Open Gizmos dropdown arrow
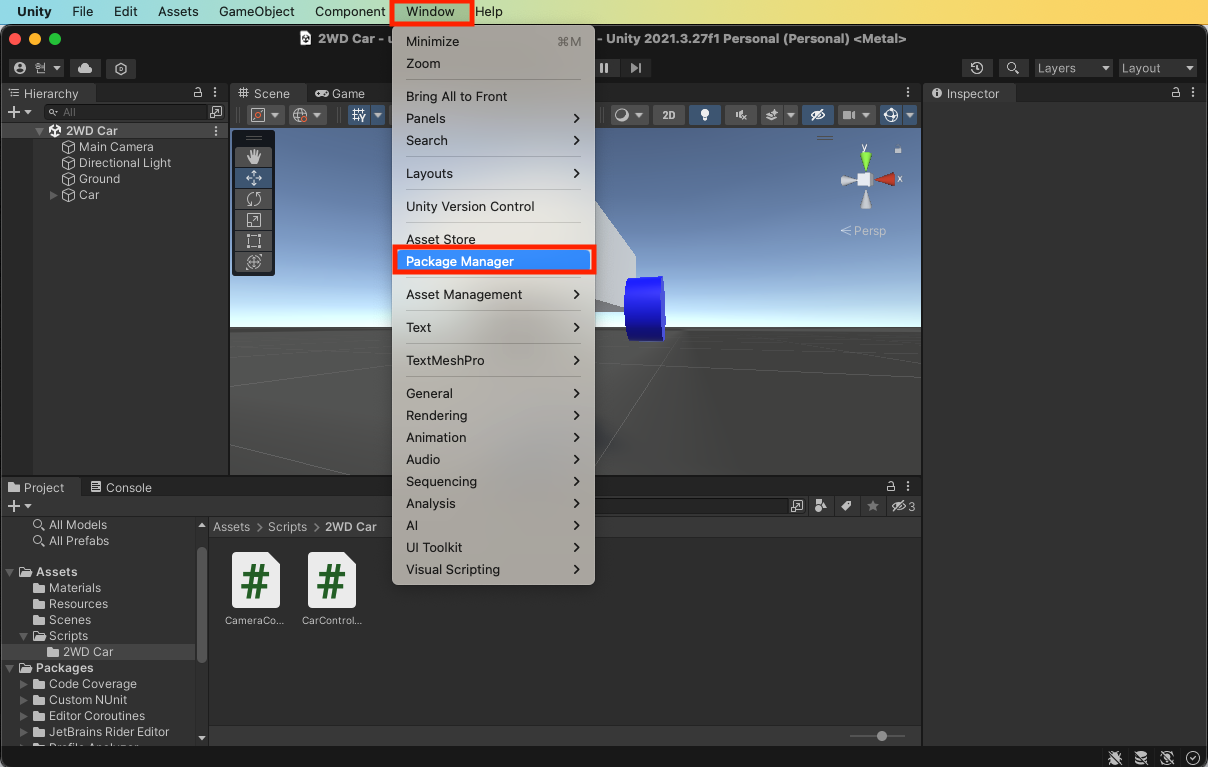Viewport: 1208px width, 767px height. click(x=910, y=115)
